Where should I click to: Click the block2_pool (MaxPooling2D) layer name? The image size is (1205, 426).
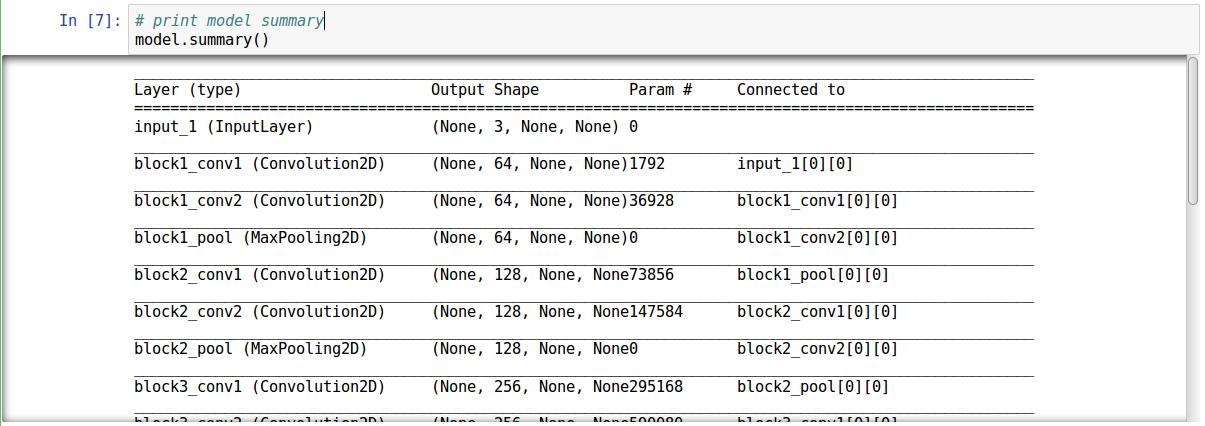pyautogui.click(x=251, y=349)
